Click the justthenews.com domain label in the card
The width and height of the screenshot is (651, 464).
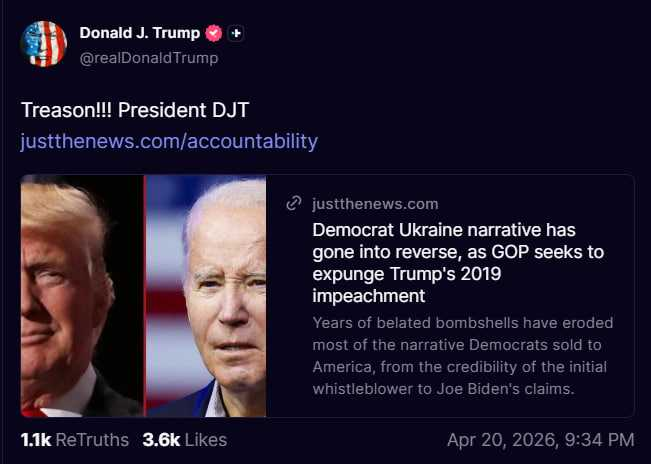coord(375,204)
